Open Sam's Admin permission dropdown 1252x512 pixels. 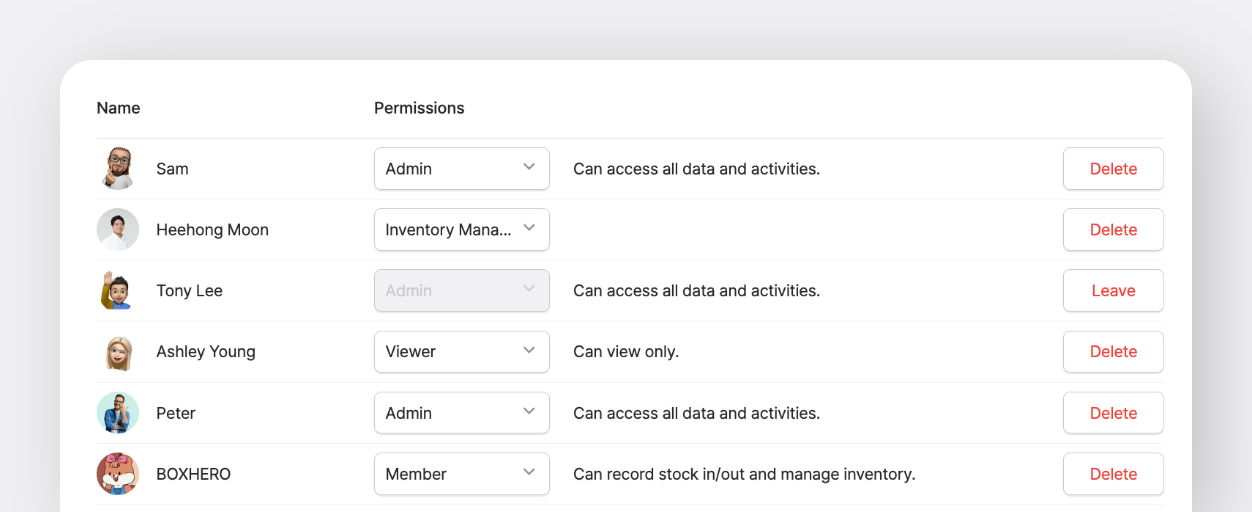(461, 168)
